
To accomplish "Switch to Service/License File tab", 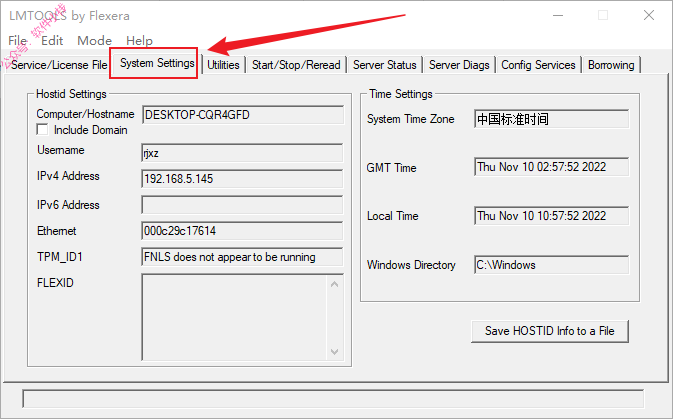I will [59, 65].
